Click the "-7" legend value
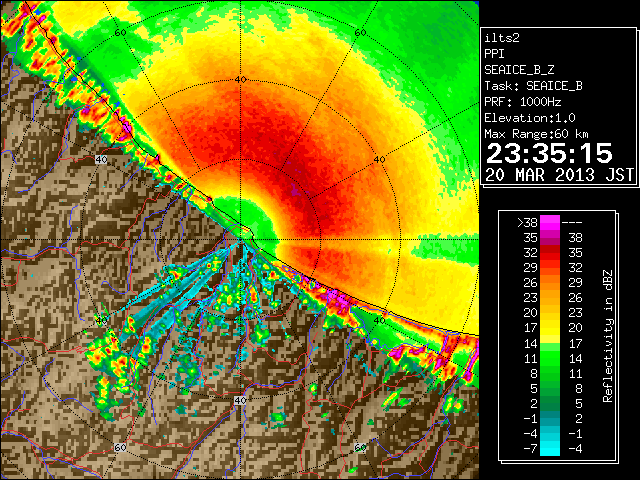Image resolution: width=640 pixels, height=480 pixels. (530, 449)
